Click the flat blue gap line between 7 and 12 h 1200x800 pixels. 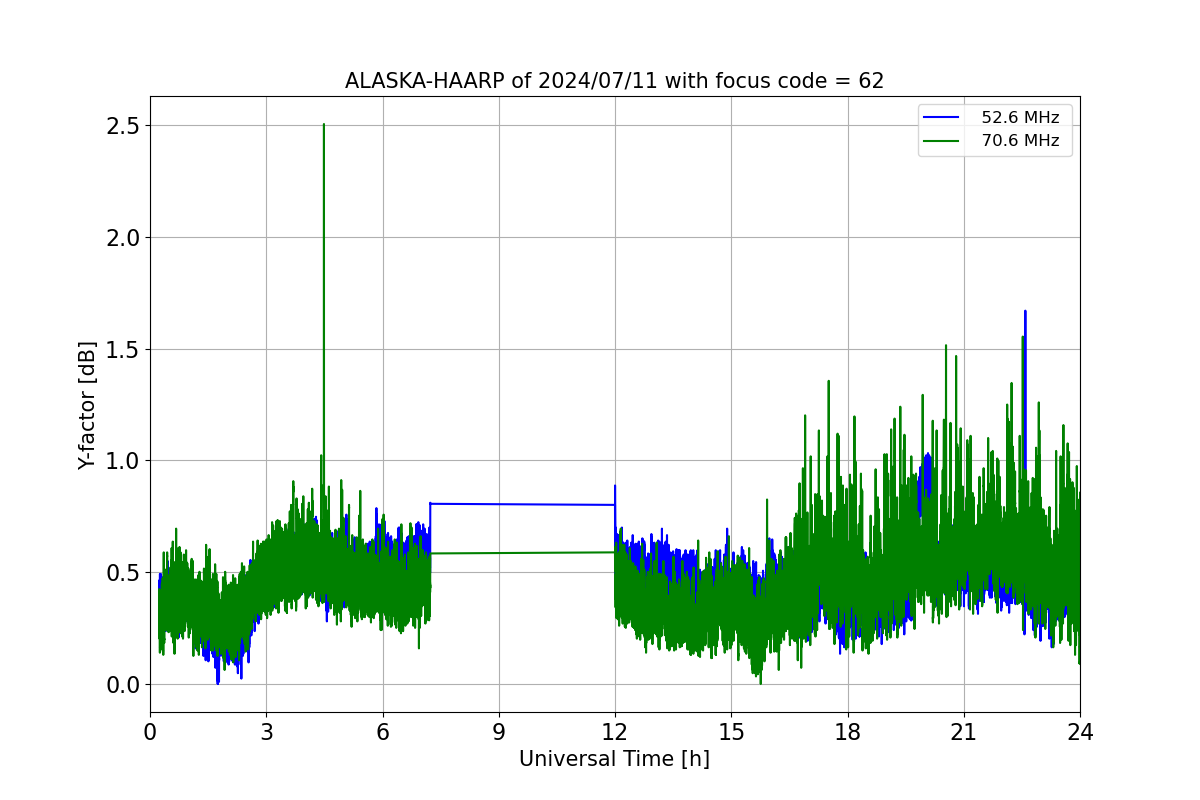(522, 504)
